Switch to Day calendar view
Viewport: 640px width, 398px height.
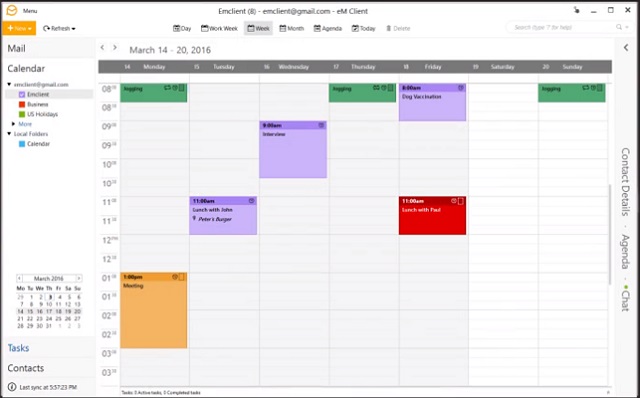click(182, 28)
